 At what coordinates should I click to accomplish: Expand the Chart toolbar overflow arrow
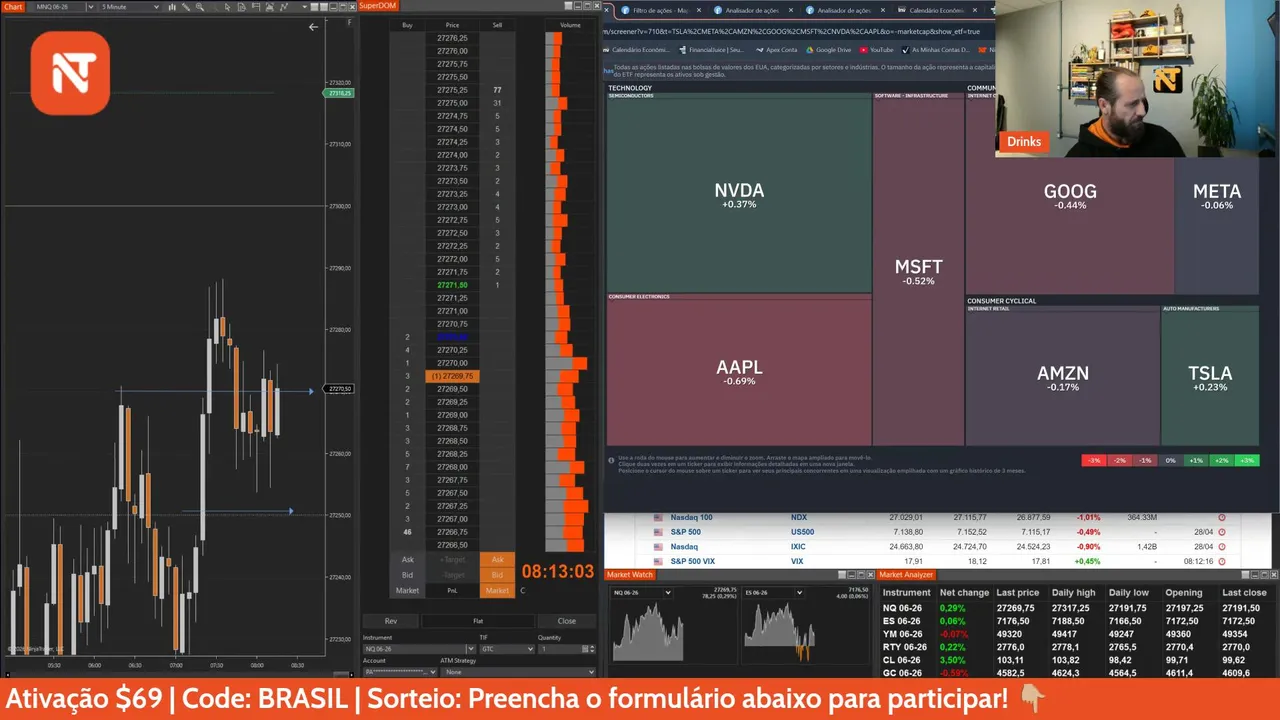coord(304,7)
